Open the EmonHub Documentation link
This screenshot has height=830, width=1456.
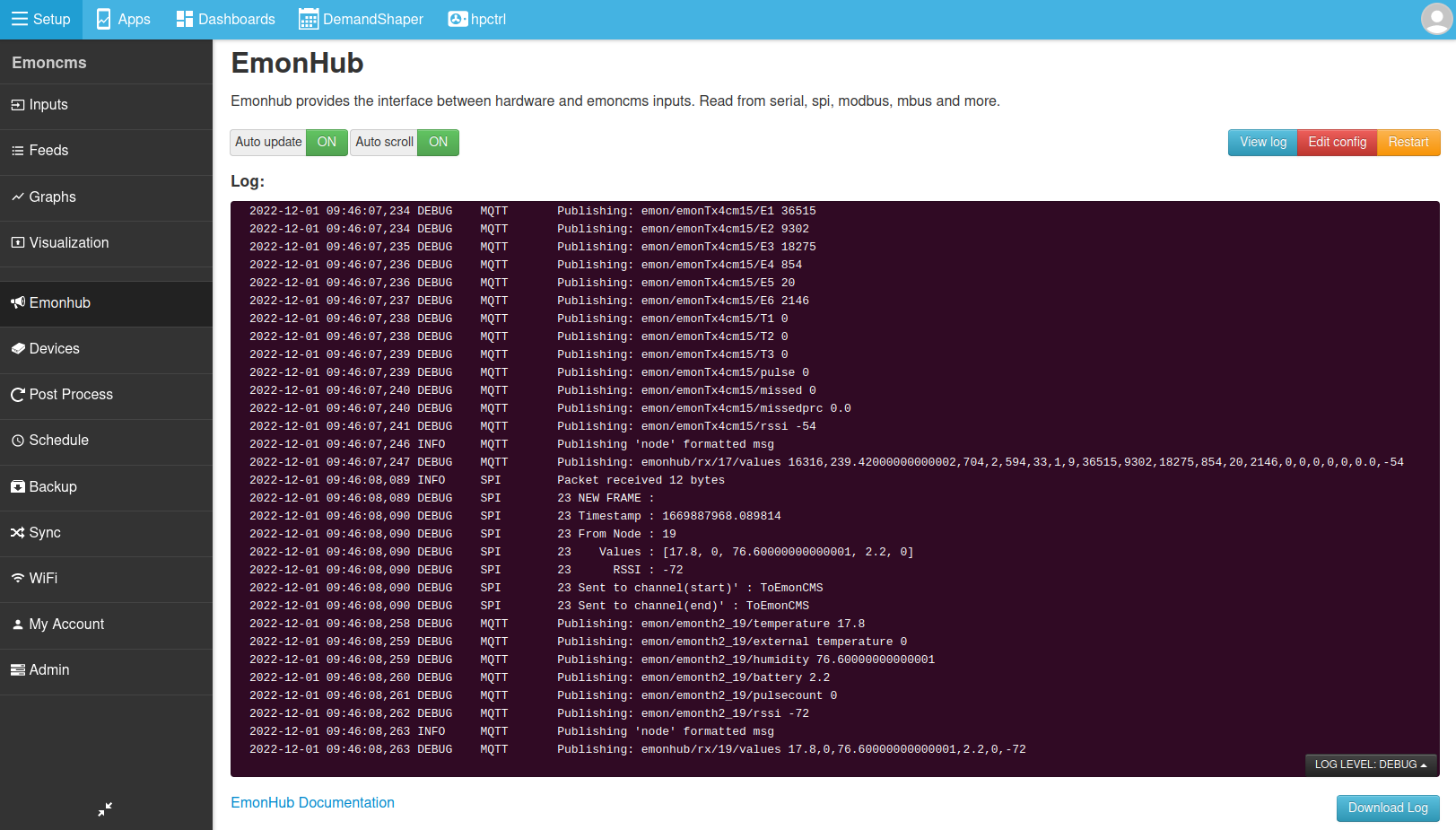click(312, 802)
